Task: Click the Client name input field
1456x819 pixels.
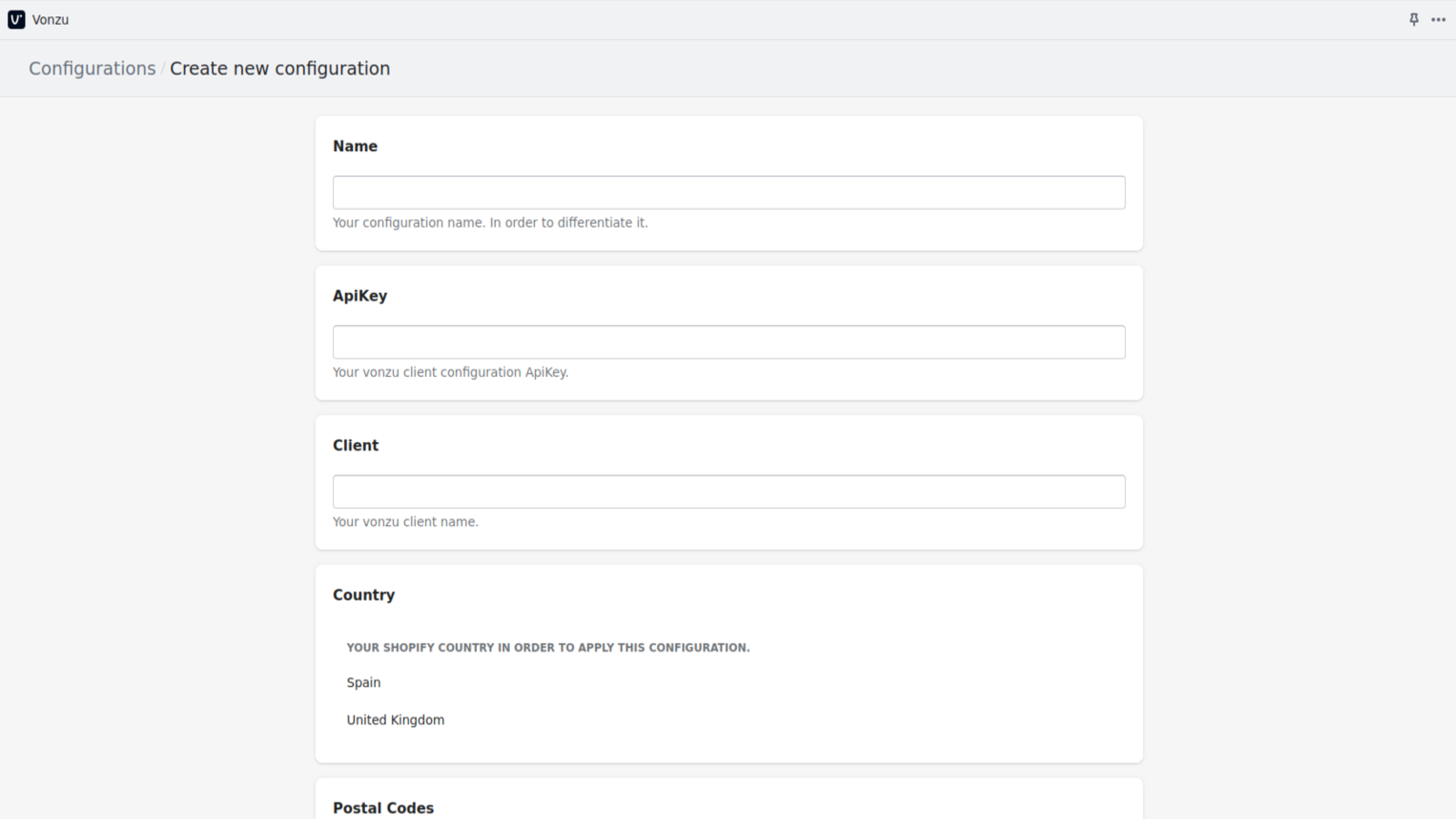Action: click(x=728, y=491)
